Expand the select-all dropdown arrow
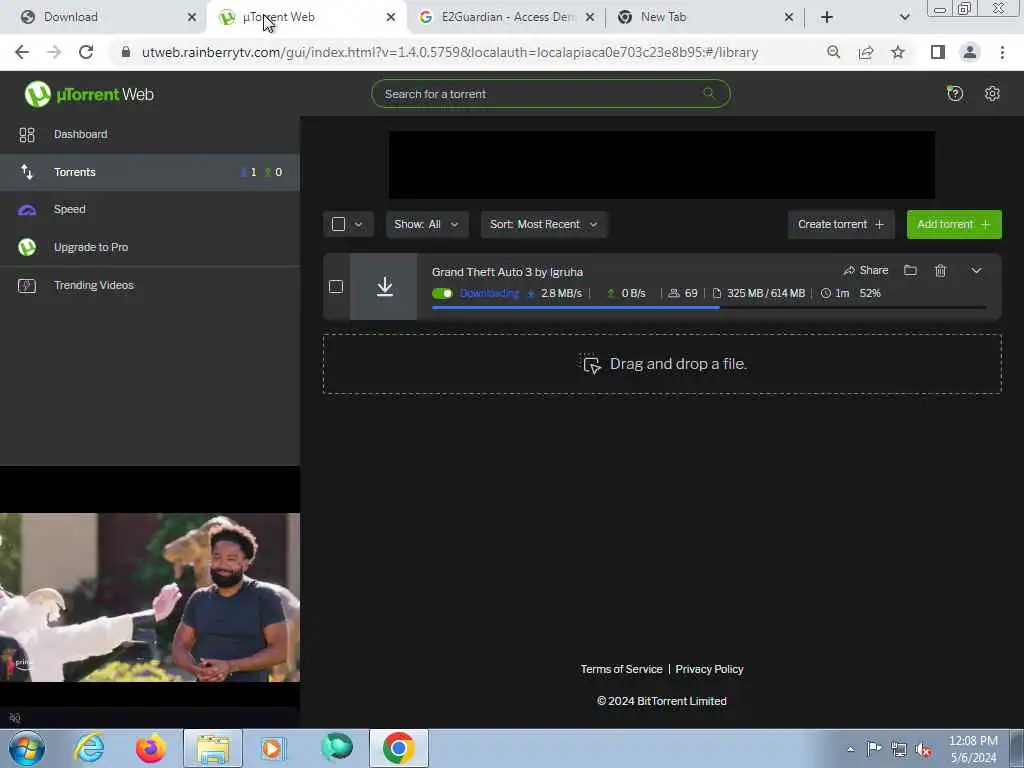Image resolution: width=1024 pixels, height=768 pixels. click(359, 224)
